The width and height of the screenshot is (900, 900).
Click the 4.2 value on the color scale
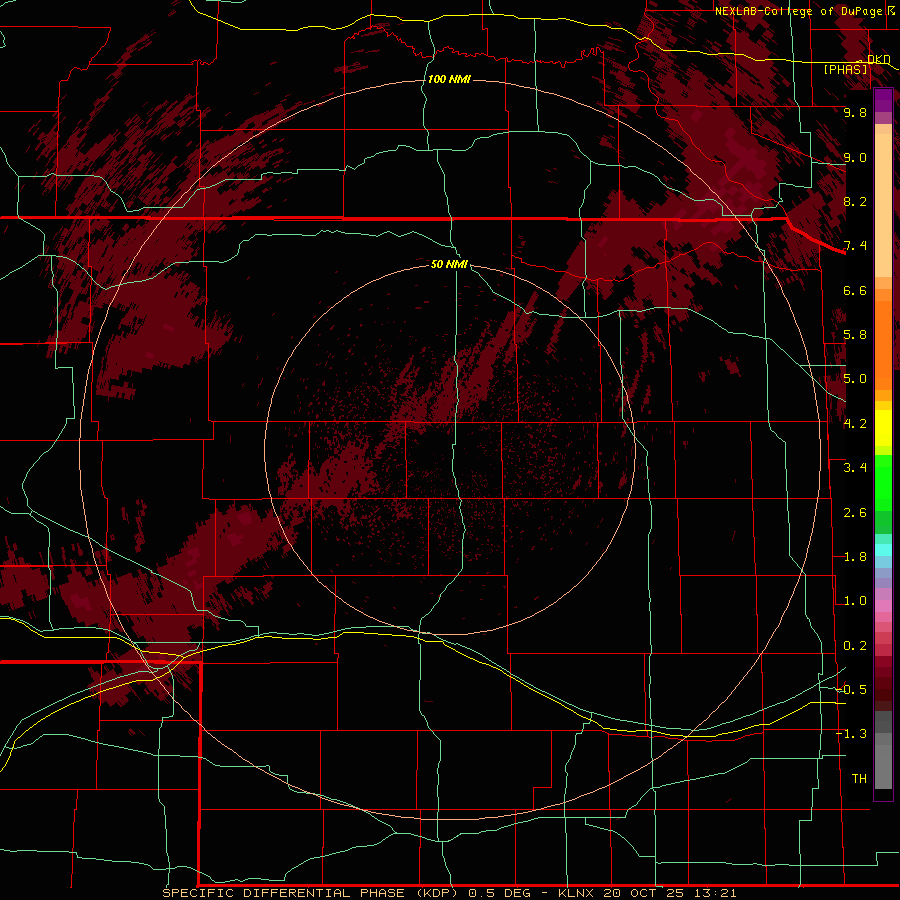[x=855, y=424]
